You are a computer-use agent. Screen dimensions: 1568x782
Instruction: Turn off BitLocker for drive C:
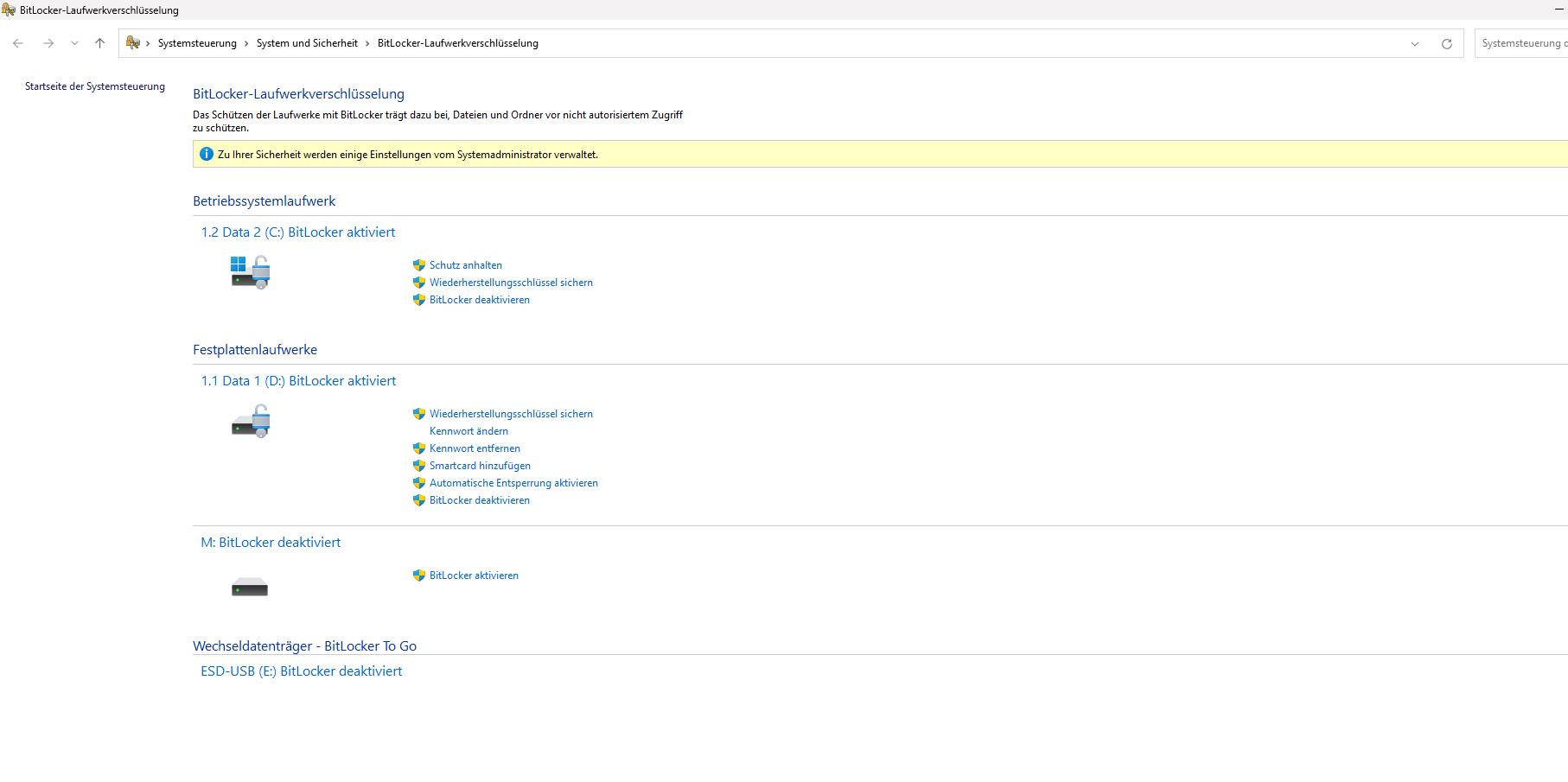pos(480,300)
